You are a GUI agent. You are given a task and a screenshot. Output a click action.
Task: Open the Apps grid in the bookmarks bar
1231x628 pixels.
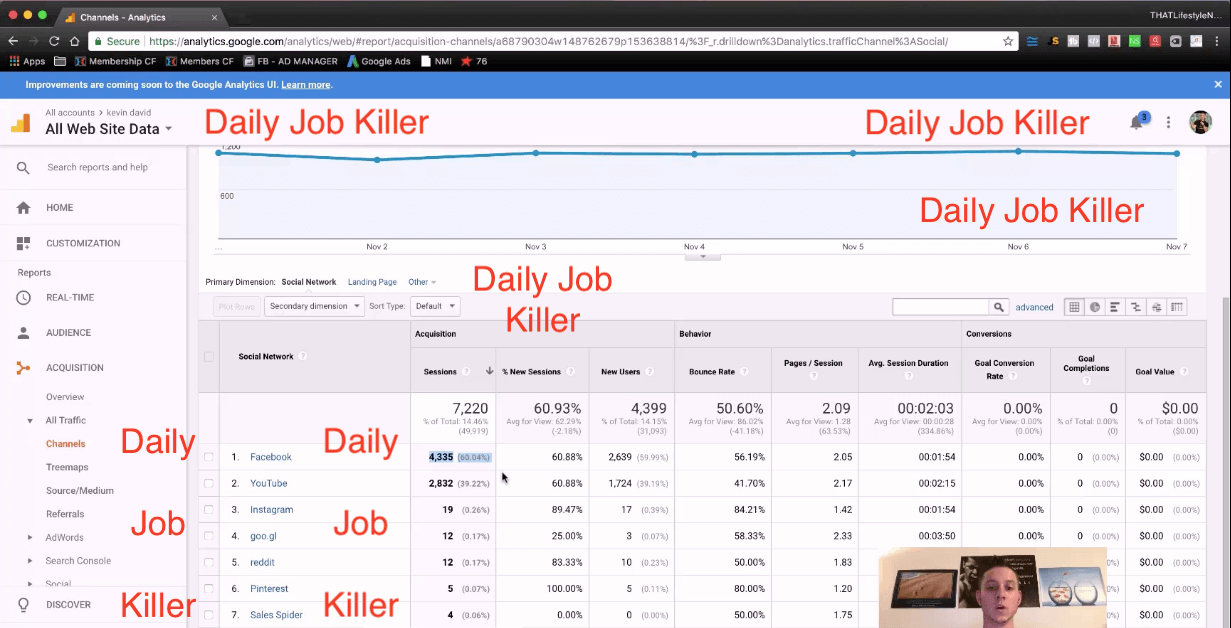pyautogui.click(x=27, y=61)
